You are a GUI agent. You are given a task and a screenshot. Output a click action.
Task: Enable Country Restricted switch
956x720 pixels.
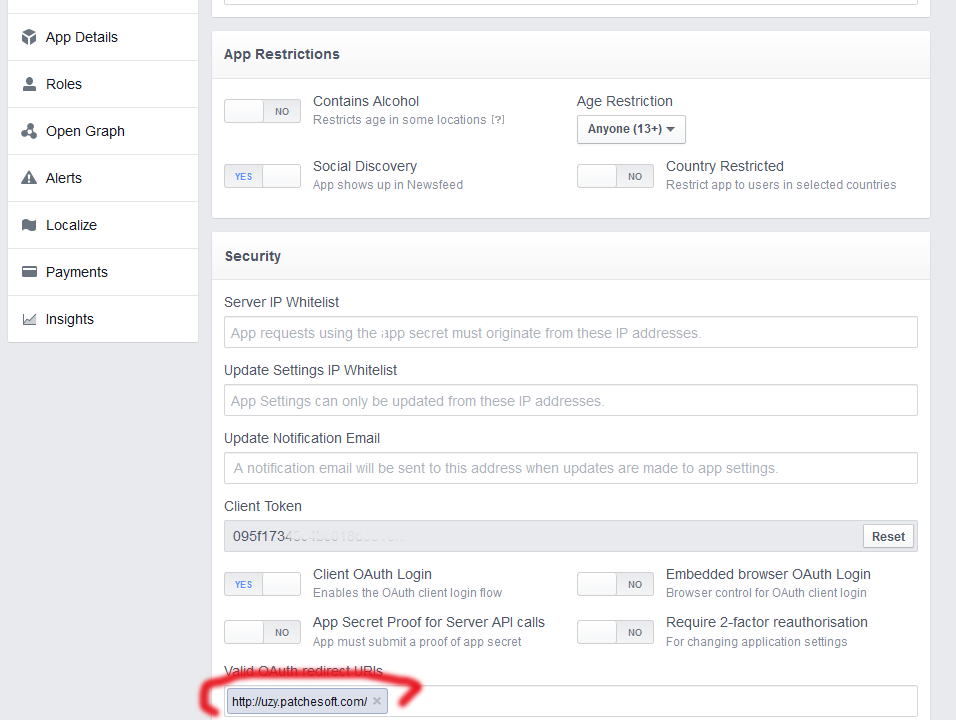(615, 176)
